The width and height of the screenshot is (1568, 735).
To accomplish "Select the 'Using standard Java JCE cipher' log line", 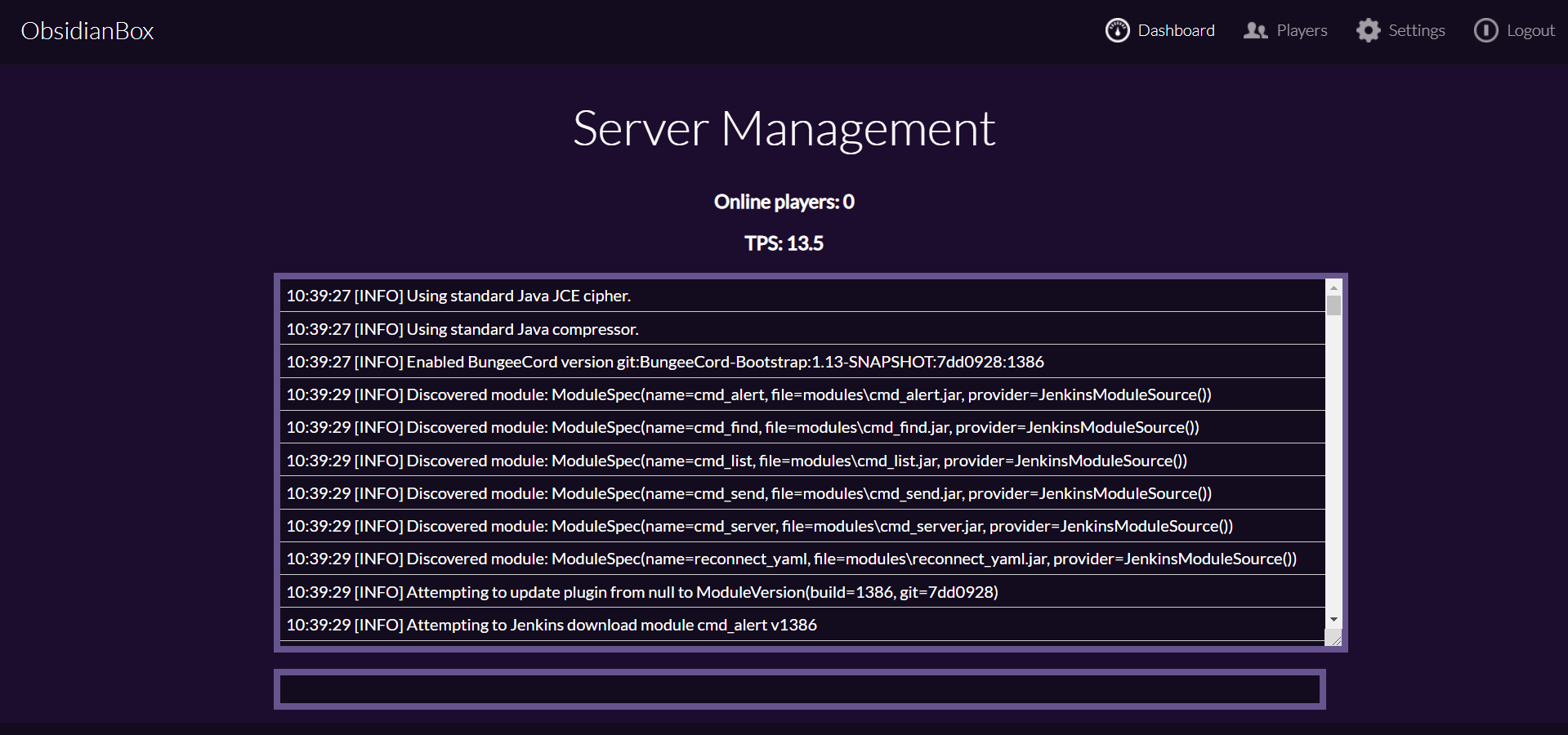I will tap(802, 296).
